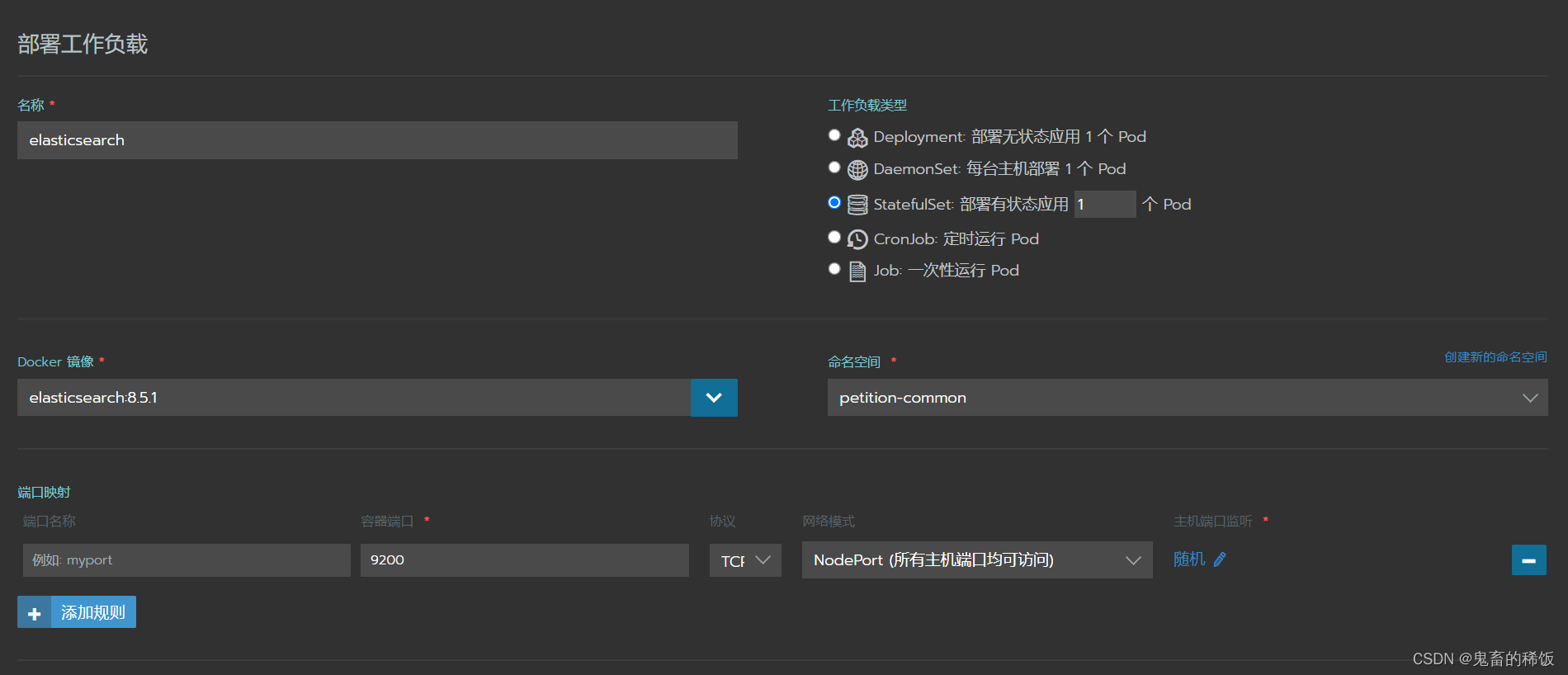The image size is (1568, 675).
Task: Select the CronJob radio button
Action: coord(834,237)
